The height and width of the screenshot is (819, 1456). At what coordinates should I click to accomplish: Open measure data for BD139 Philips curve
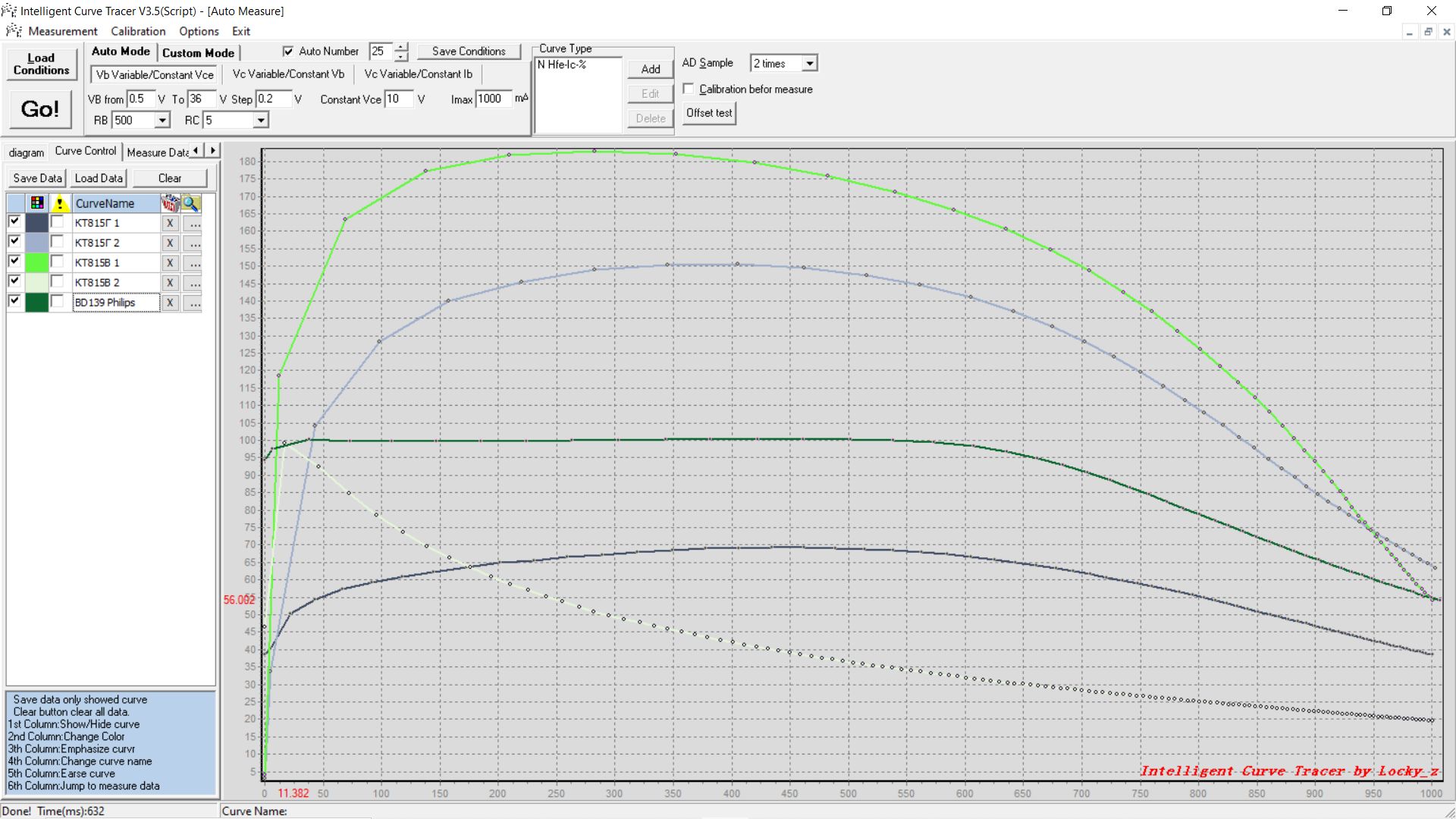194,303
